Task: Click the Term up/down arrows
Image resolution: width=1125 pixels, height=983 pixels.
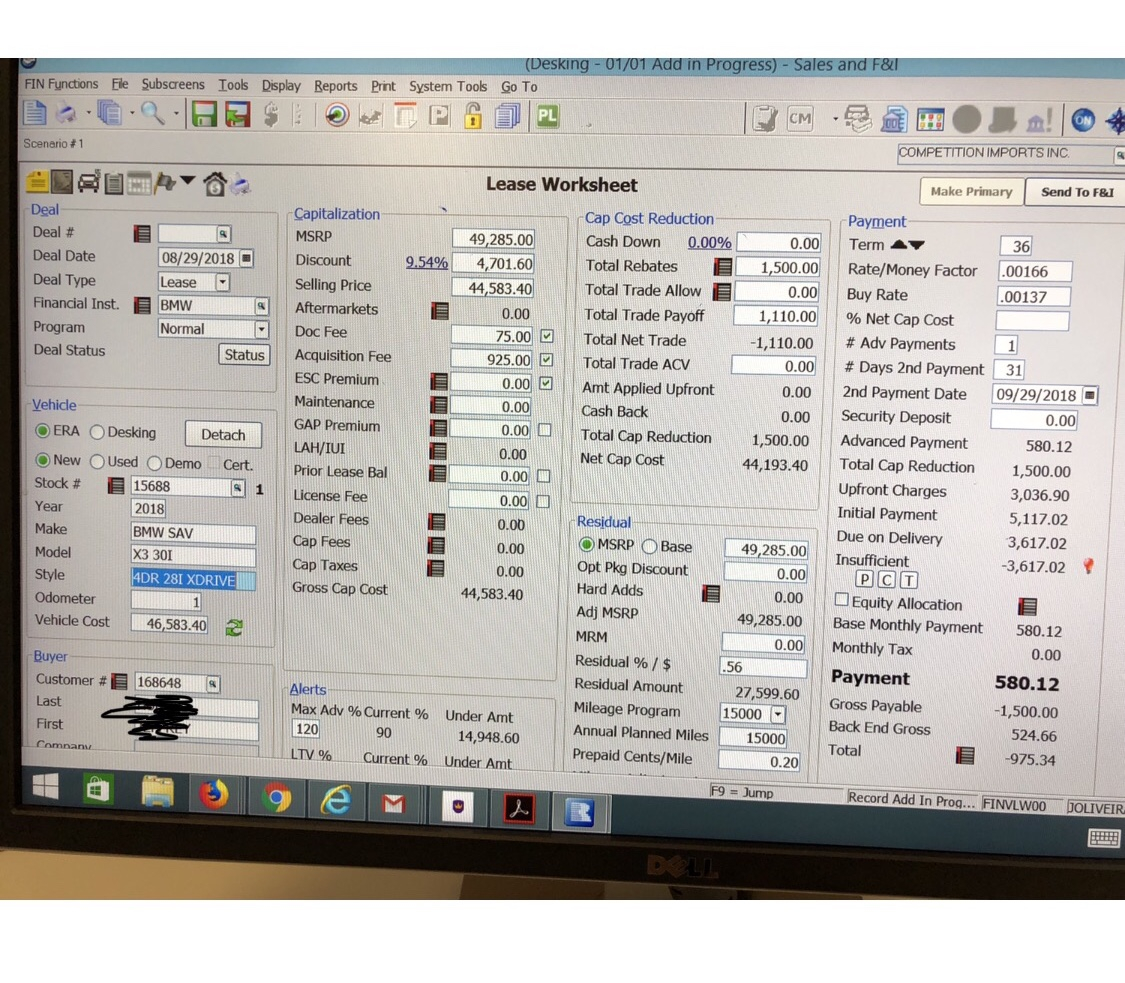Action: pos(907,245)
